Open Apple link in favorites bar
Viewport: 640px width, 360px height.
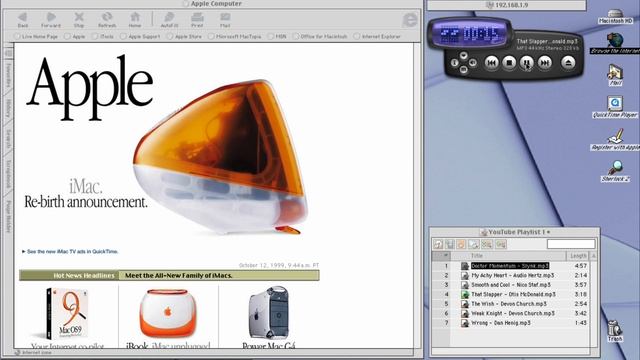75,36
